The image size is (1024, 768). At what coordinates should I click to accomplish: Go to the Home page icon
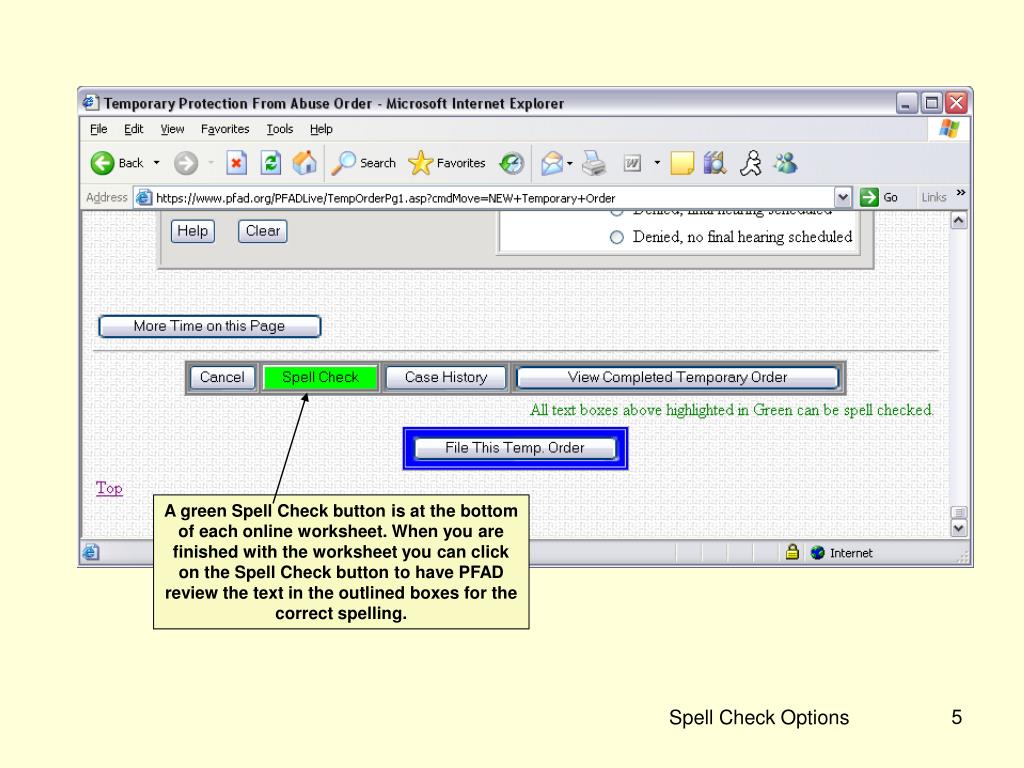pyautogui.click(x=304, y=163)
